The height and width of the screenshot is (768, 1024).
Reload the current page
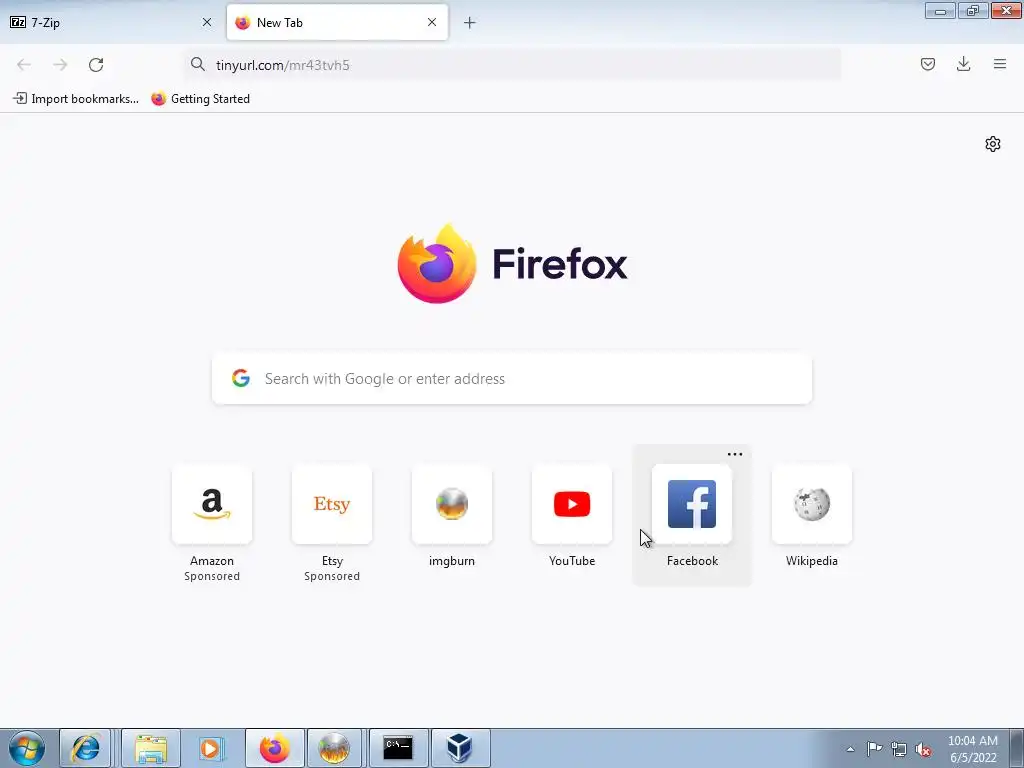pyautogui.click(x=96, y=65)
